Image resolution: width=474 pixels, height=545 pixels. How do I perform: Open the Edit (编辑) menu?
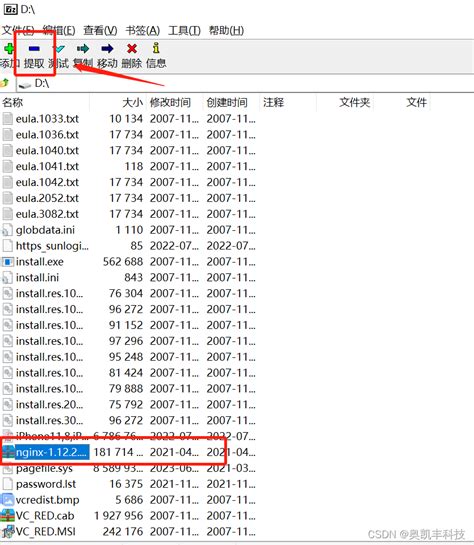(x=59, y=31)
